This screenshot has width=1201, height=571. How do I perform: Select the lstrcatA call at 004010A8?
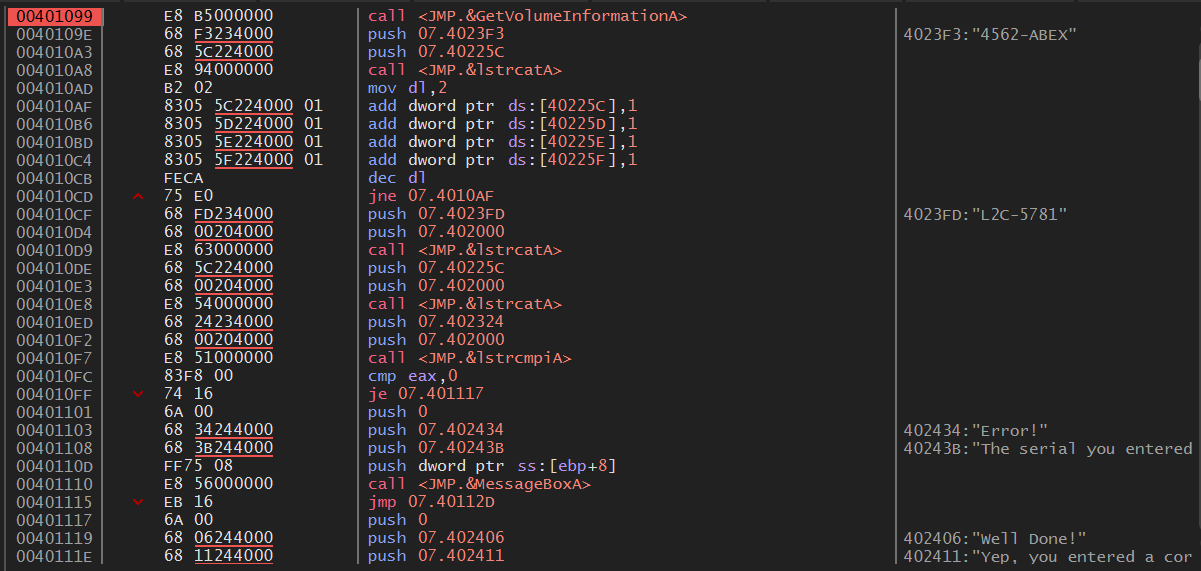click(x=465, y=70)
